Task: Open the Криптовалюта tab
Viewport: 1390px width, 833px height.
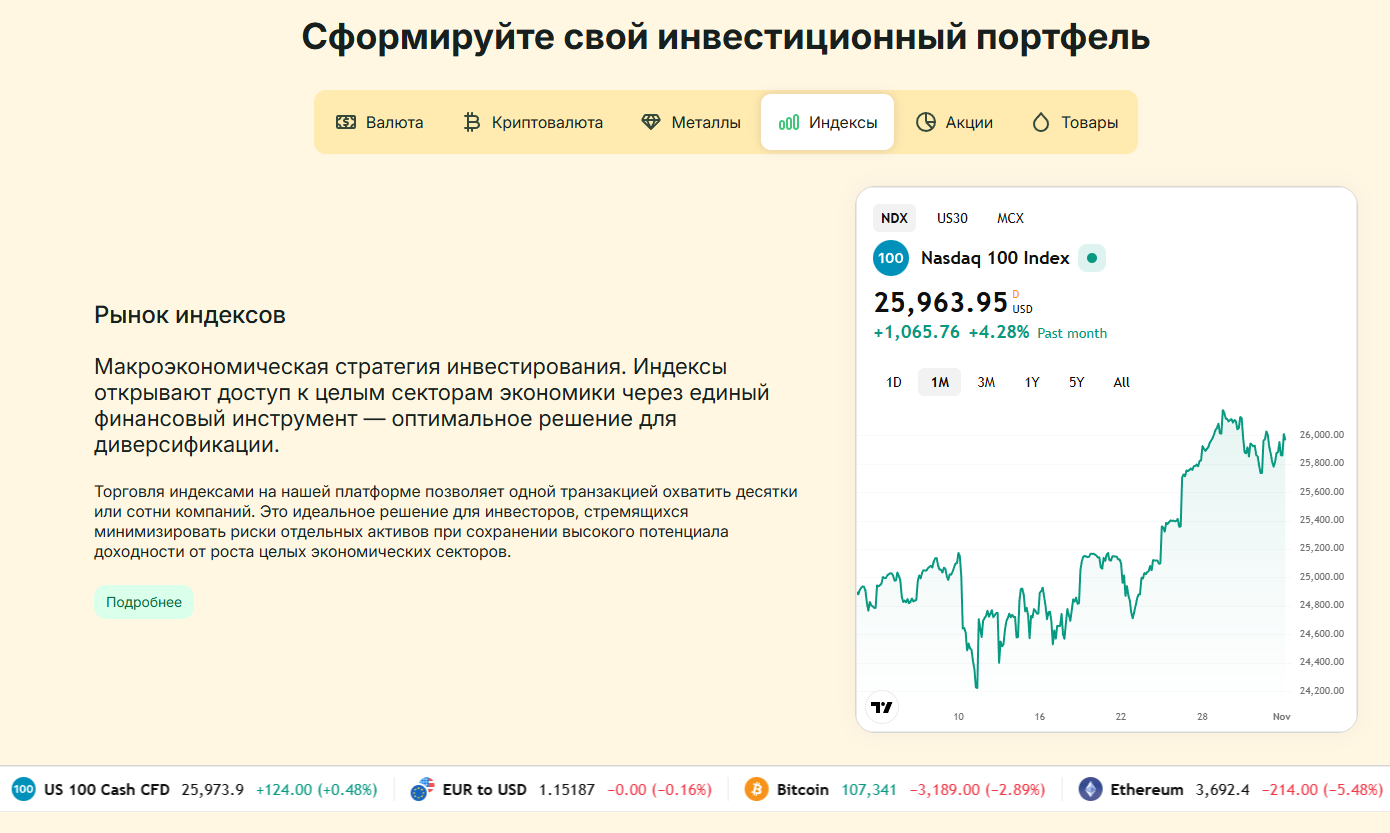Action: tap(533, 122)
